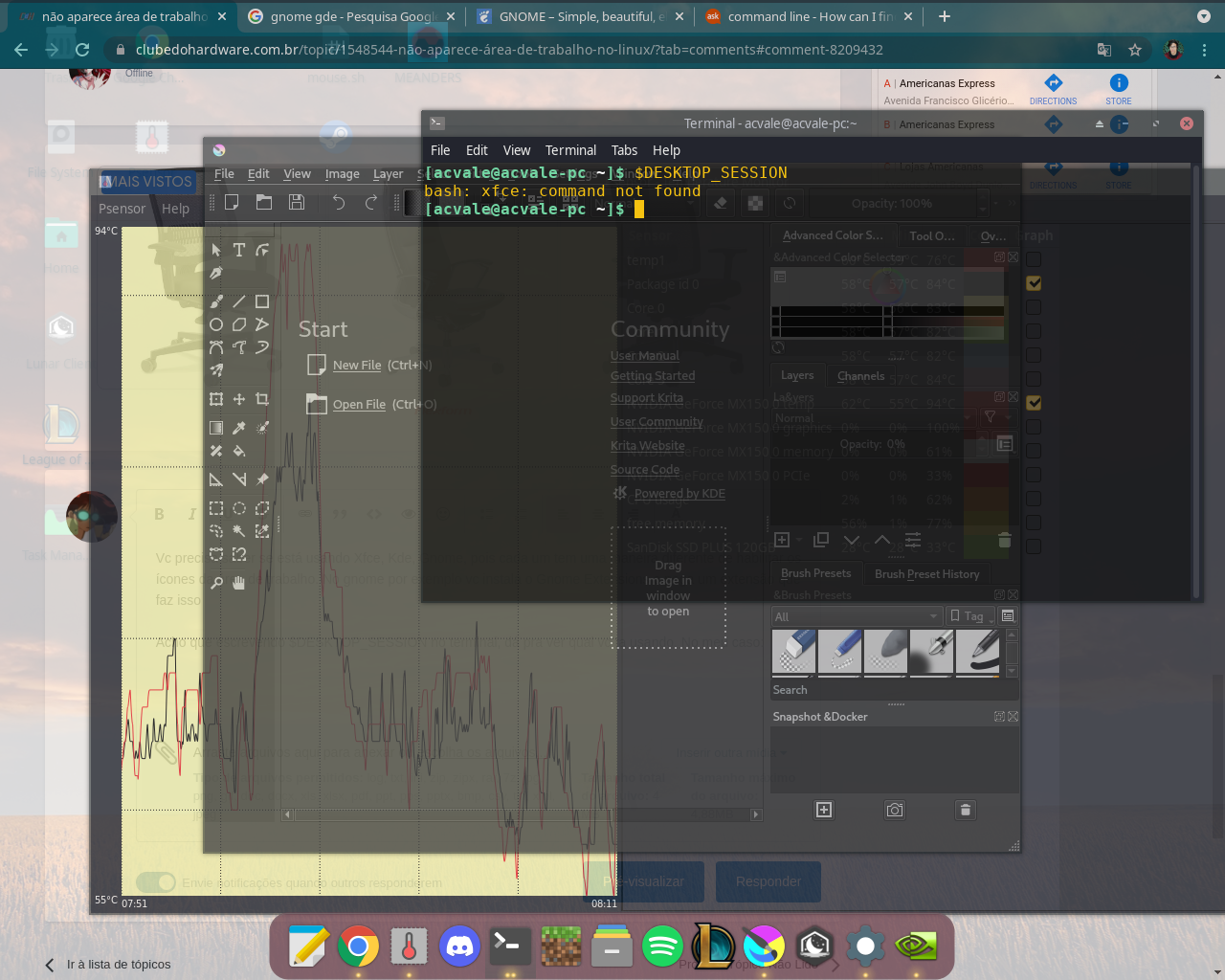Switch to Krita's Channels tab
This screenshot has height=980, width=1225.
pos(860,376)
